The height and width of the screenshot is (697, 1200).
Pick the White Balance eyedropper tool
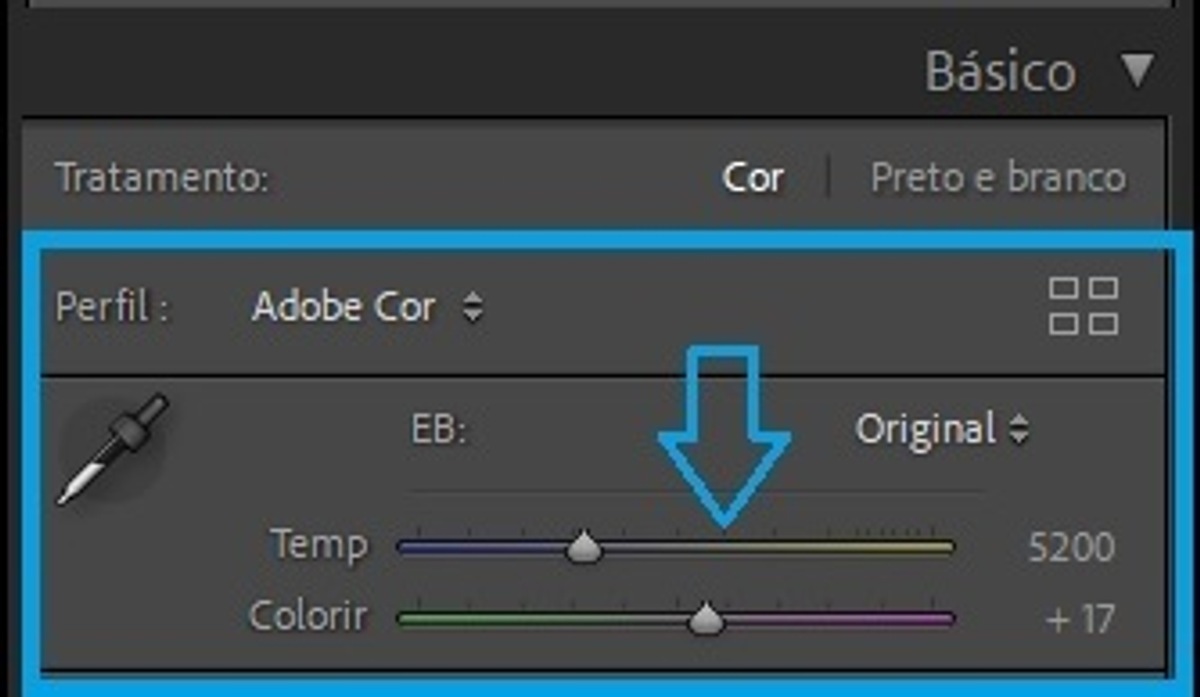point(112,449)
